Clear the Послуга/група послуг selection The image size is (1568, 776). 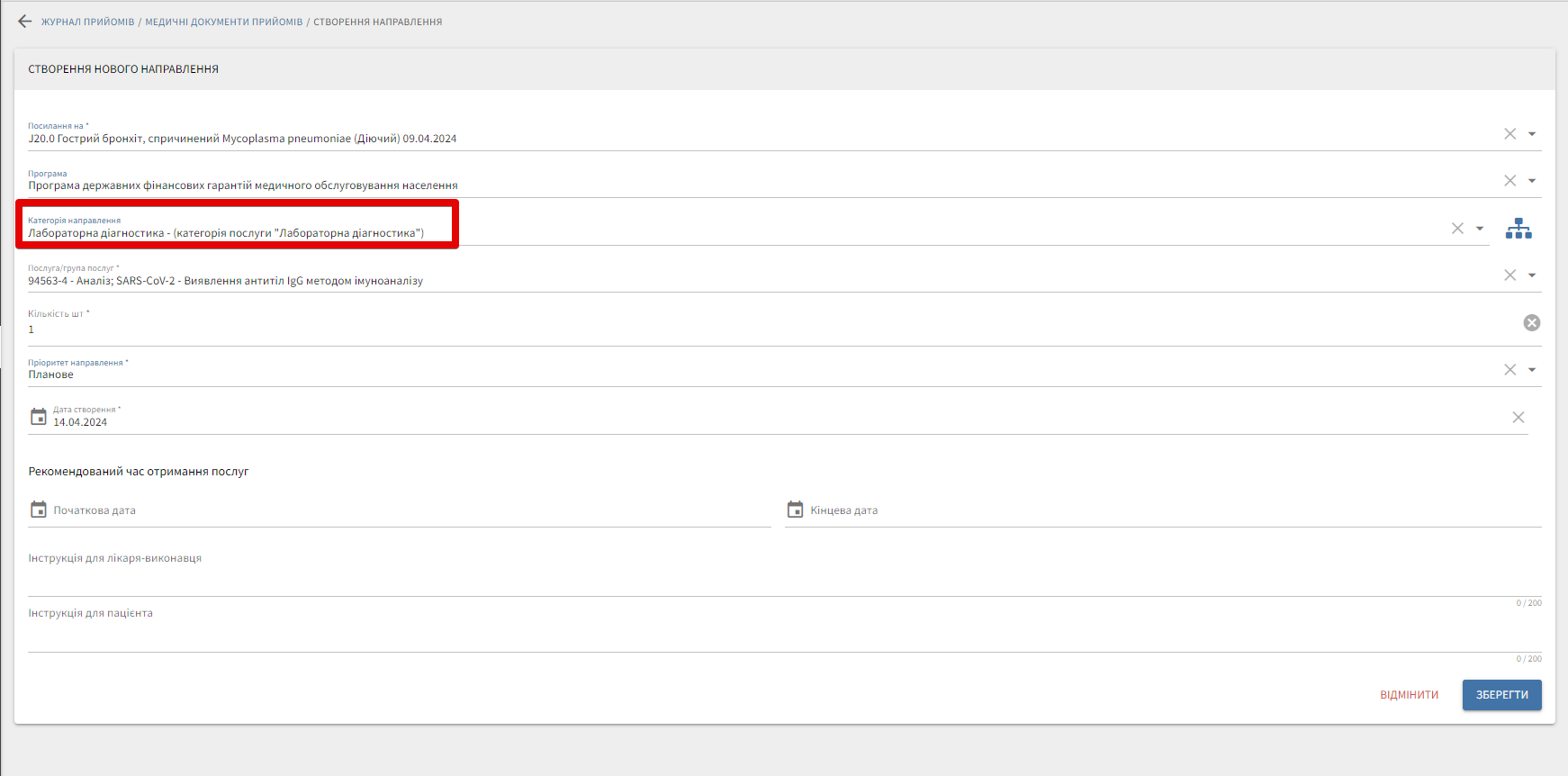[1509, 275]
